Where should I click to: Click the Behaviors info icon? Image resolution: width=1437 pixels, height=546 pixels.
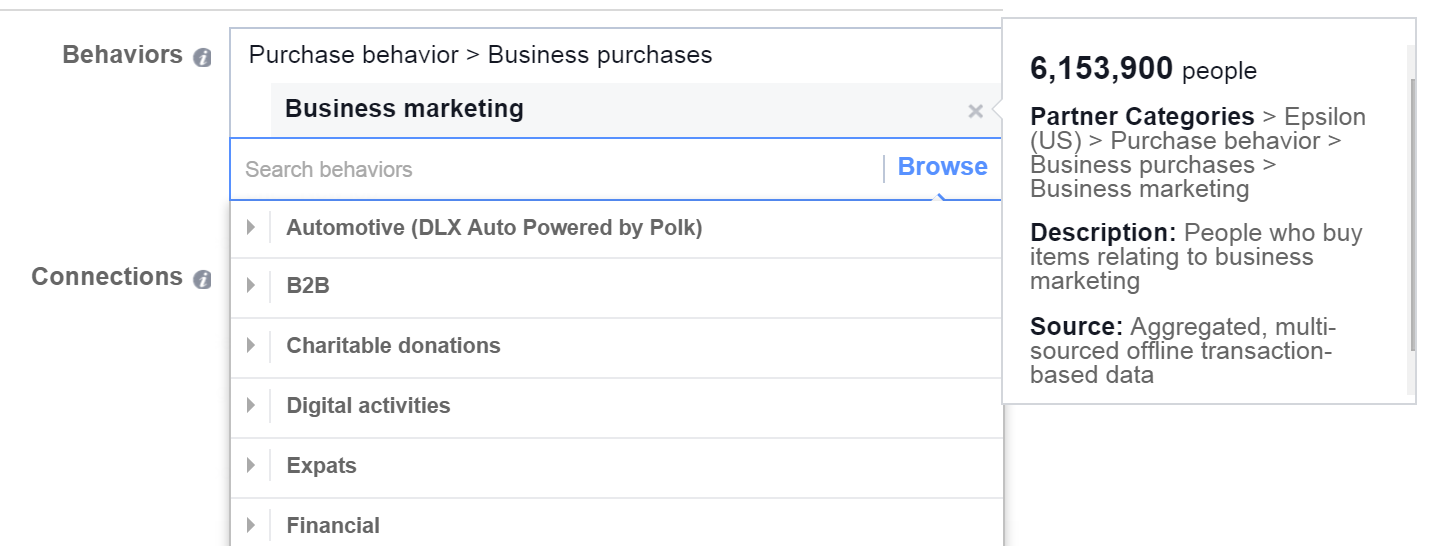[x=202, y=57]
